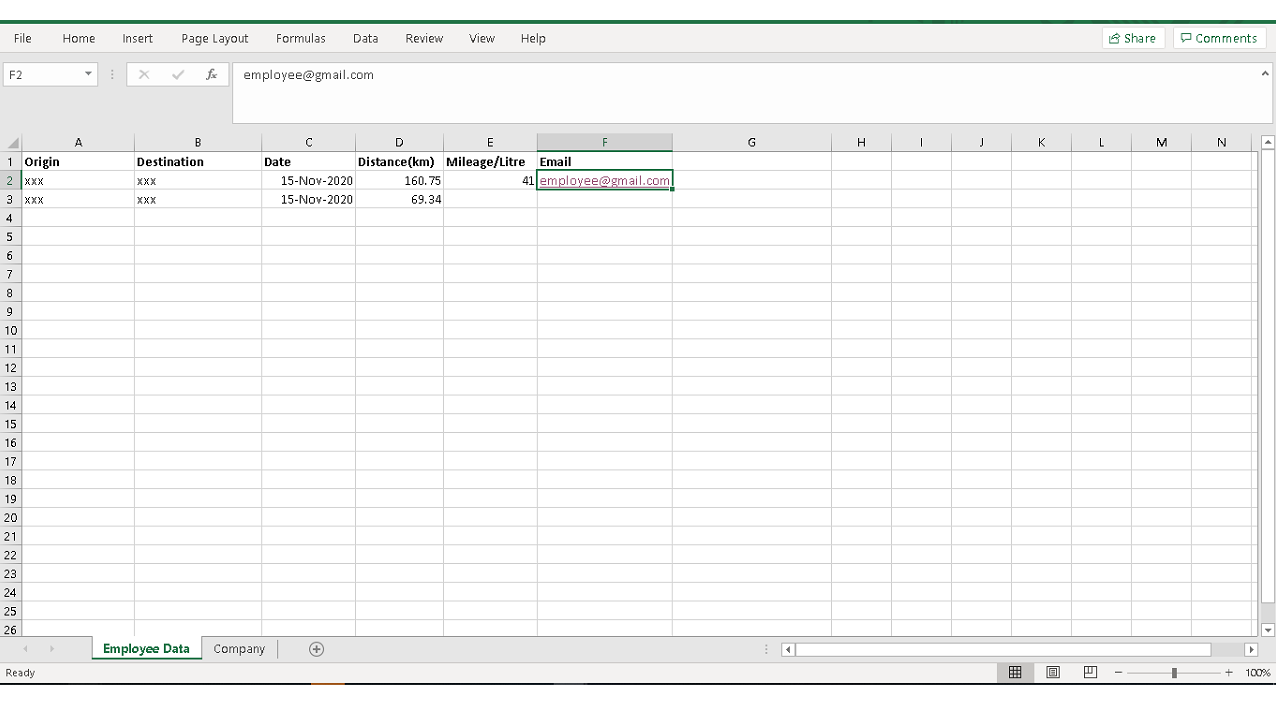Open the Data ribbon tab
The image size is (1280, 720).
point(366,38)
